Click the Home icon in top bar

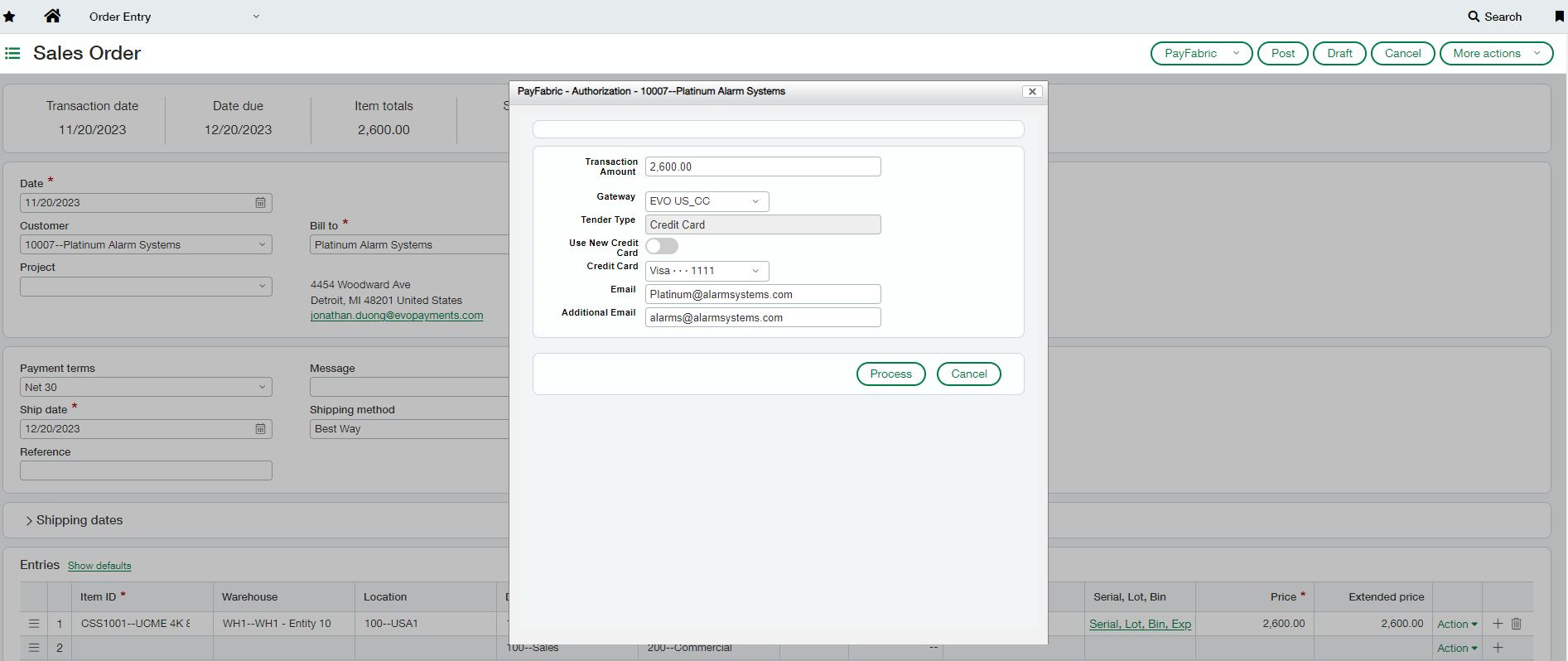tap(52, 16)
